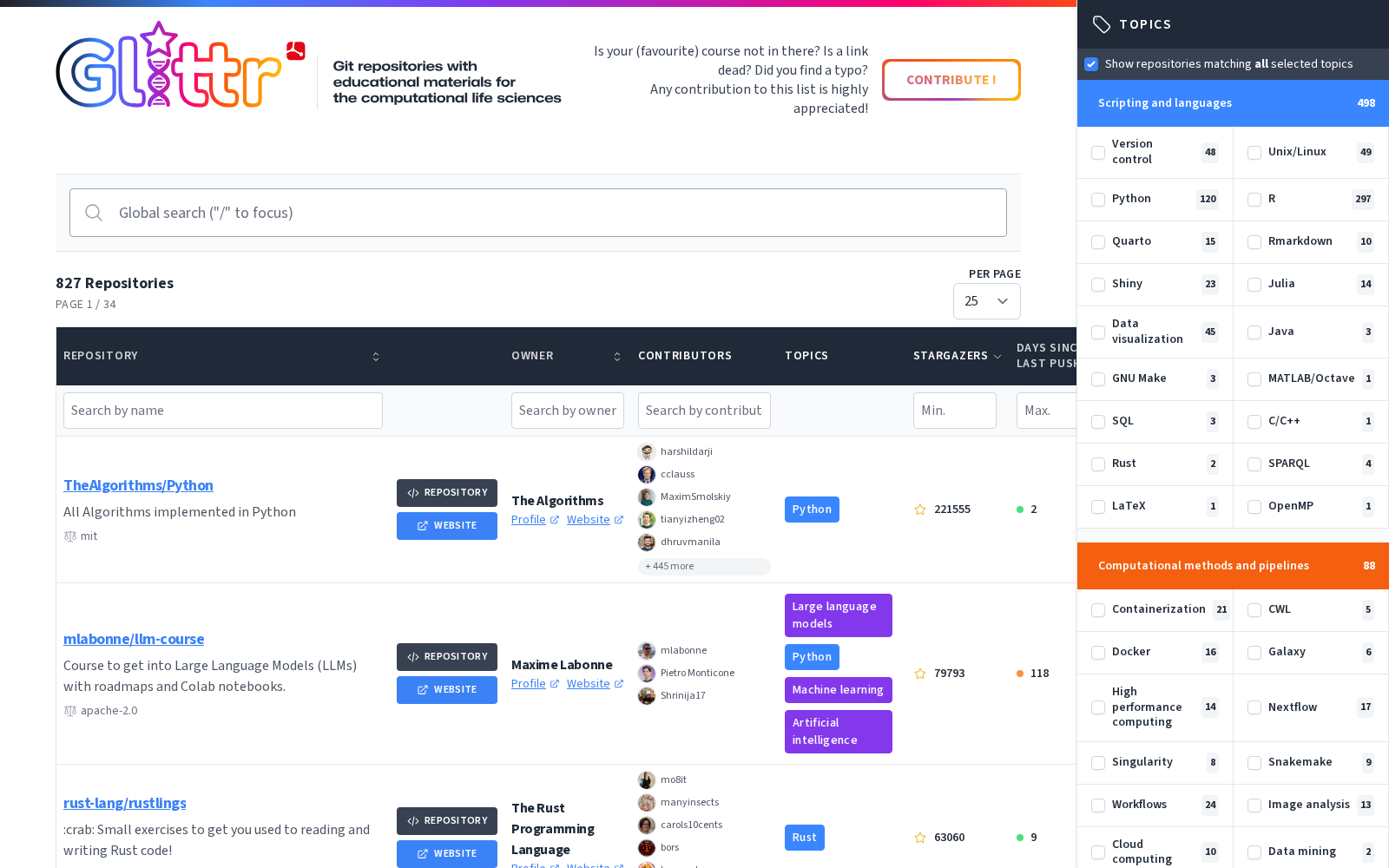Viewport: 1389px width, 868px height.
Task: Click the Topics tag icon
Action: click(1102, 24)
